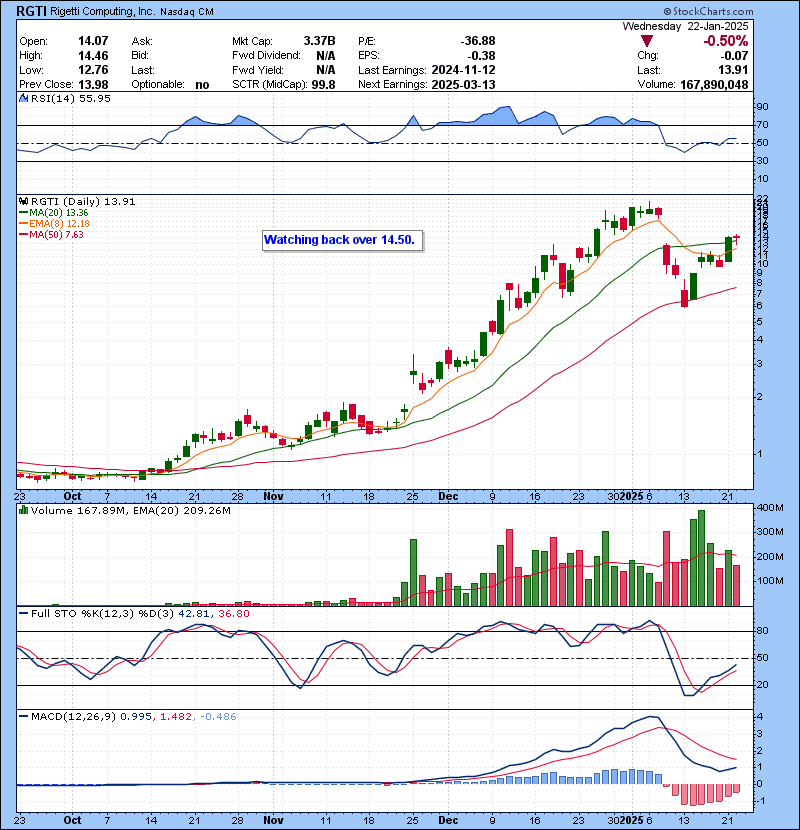Click the StockCharts.com copyright logo

(x=708, y=11)
